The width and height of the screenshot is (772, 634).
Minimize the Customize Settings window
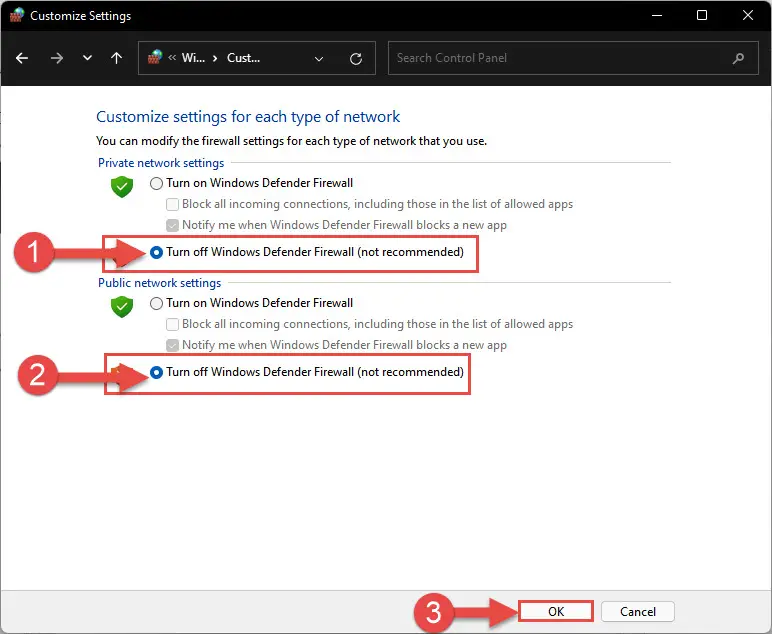click(657, 15)
